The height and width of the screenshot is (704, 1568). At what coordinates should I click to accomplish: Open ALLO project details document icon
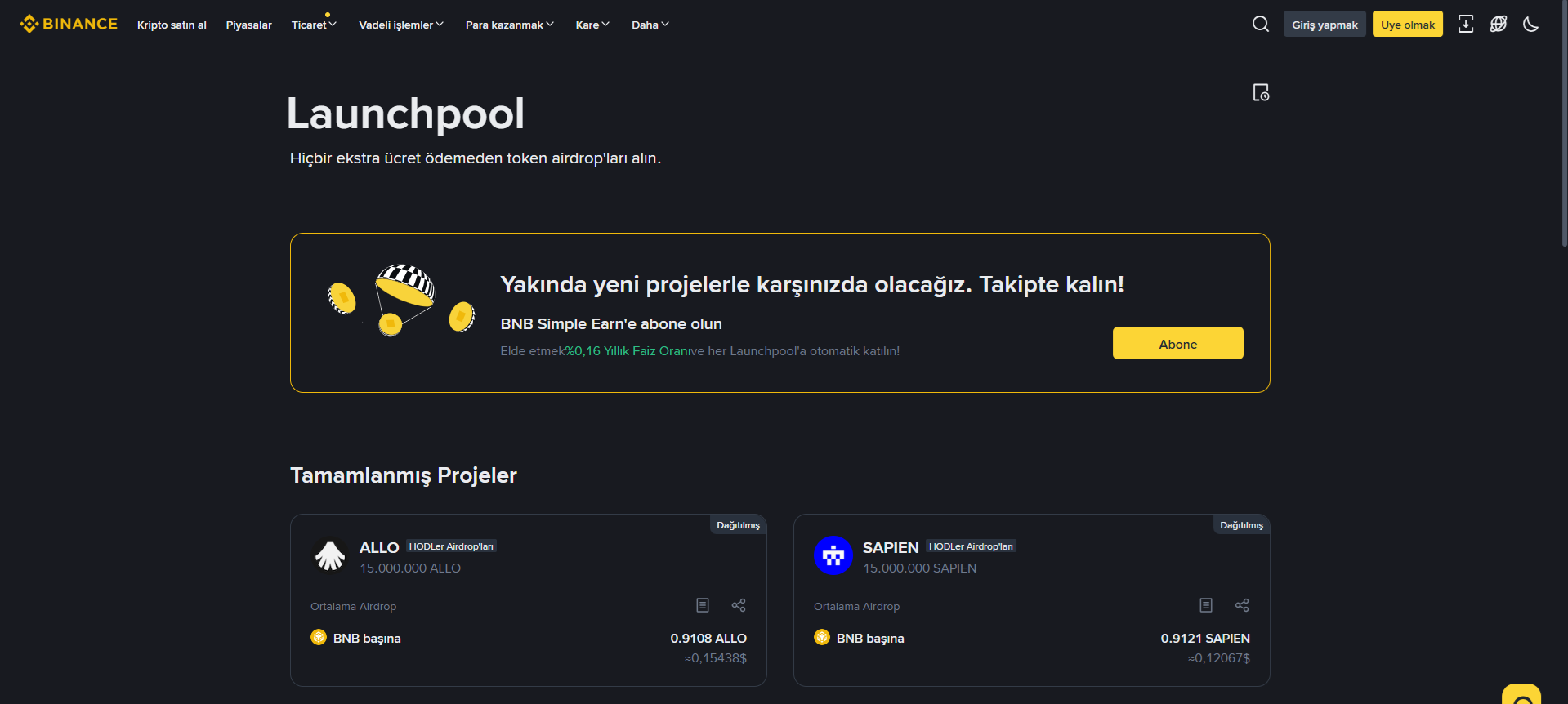click(x=703, y=605)
